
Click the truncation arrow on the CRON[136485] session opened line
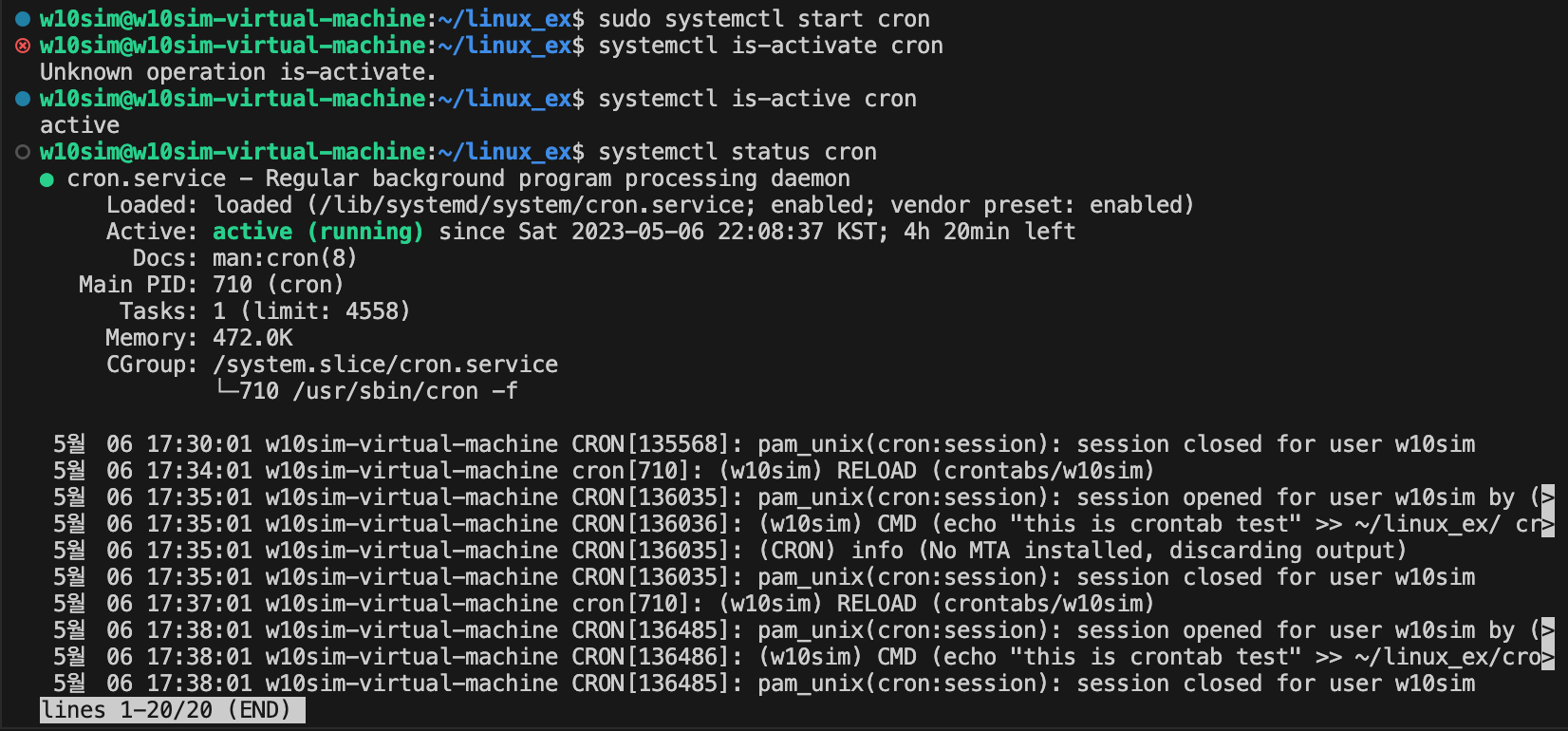(x=1548, y=630)
